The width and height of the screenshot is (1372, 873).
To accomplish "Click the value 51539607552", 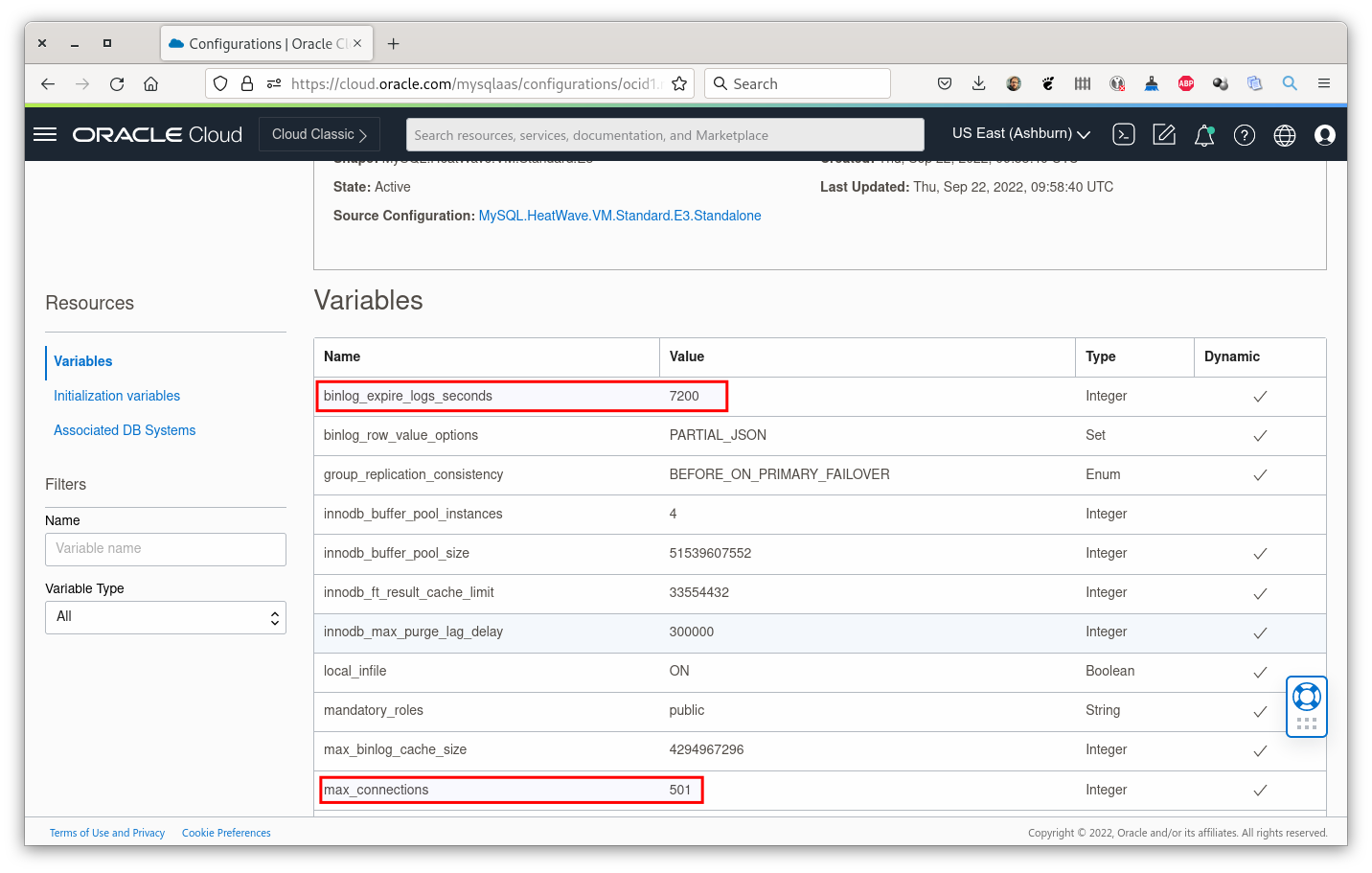I will tap(710, 553).
